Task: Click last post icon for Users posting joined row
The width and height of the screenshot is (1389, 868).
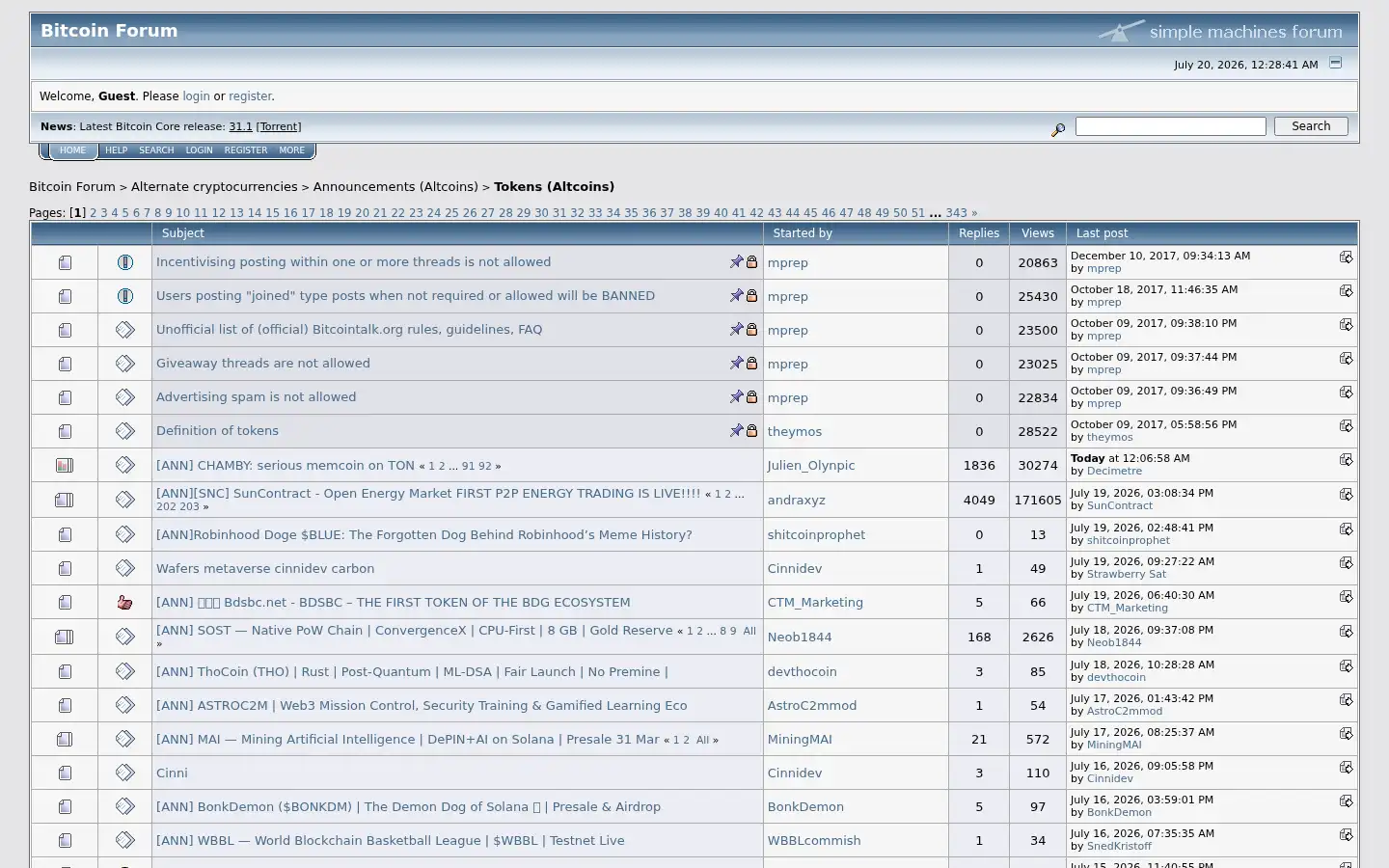Action: [x=1346, y=290]
